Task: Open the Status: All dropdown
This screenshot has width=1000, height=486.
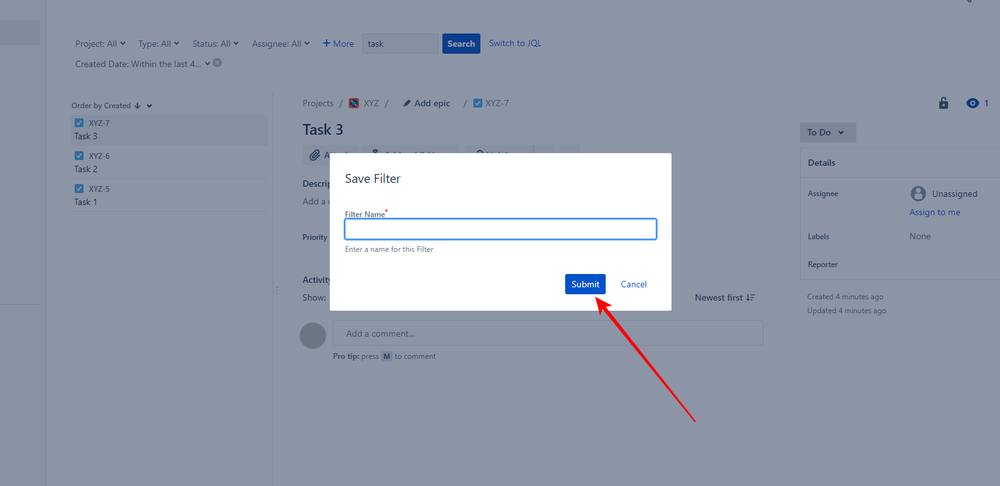Action: pos(216,43)
